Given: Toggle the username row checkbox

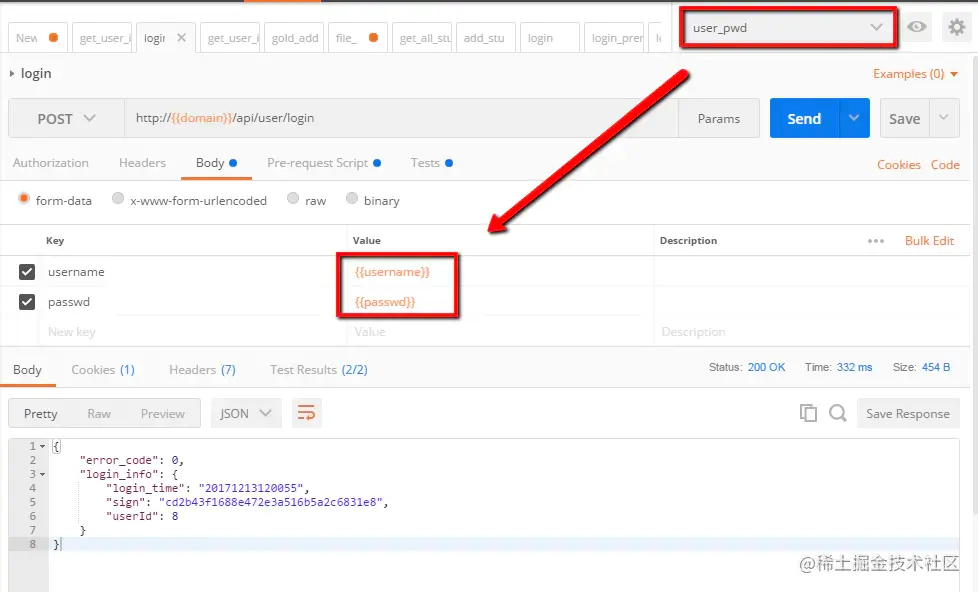Looking at the screenshot, I should [x=27, y=272].
